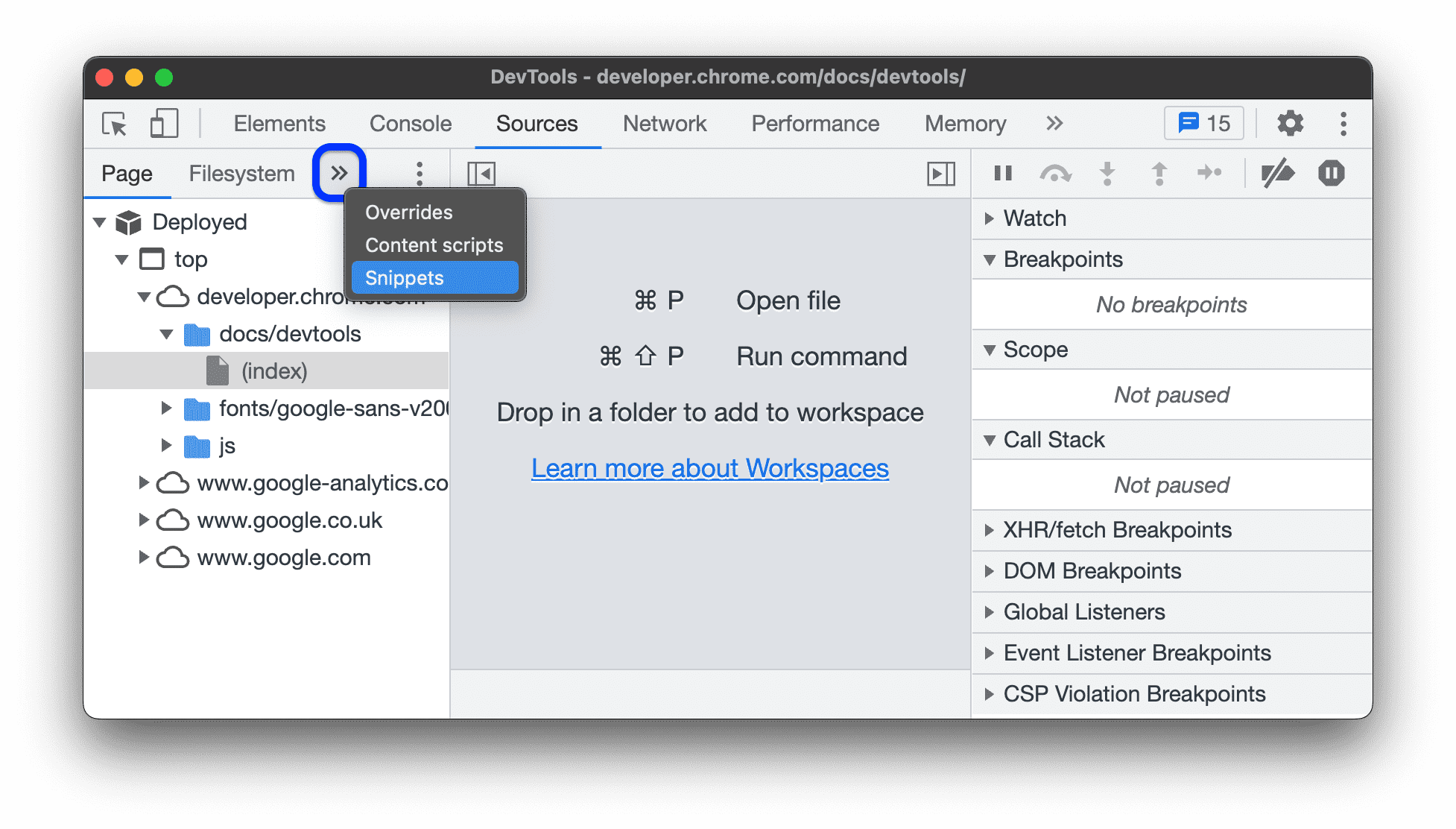Click the toggle sidebar layout icon
Viewport: 1456px width, 829px height.
point(480,172)
